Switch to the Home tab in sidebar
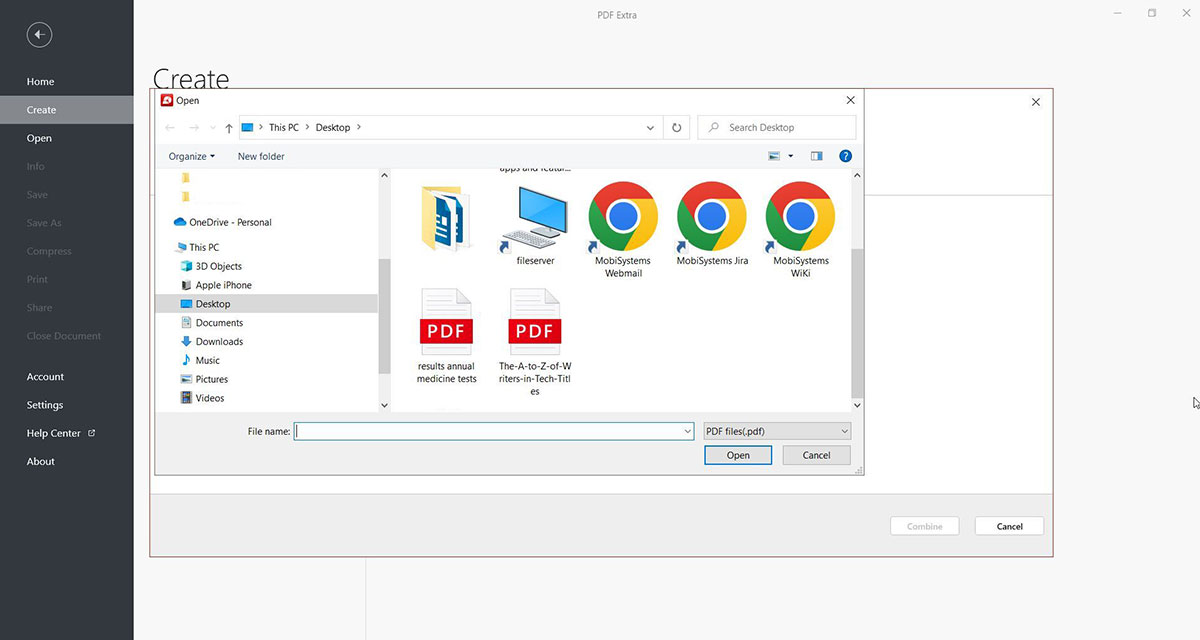 40,81
